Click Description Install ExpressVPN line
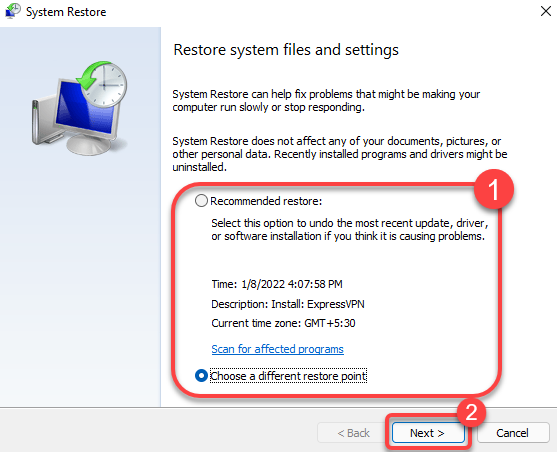The height and width of the screenshot is (452, 557). [288, 304]
